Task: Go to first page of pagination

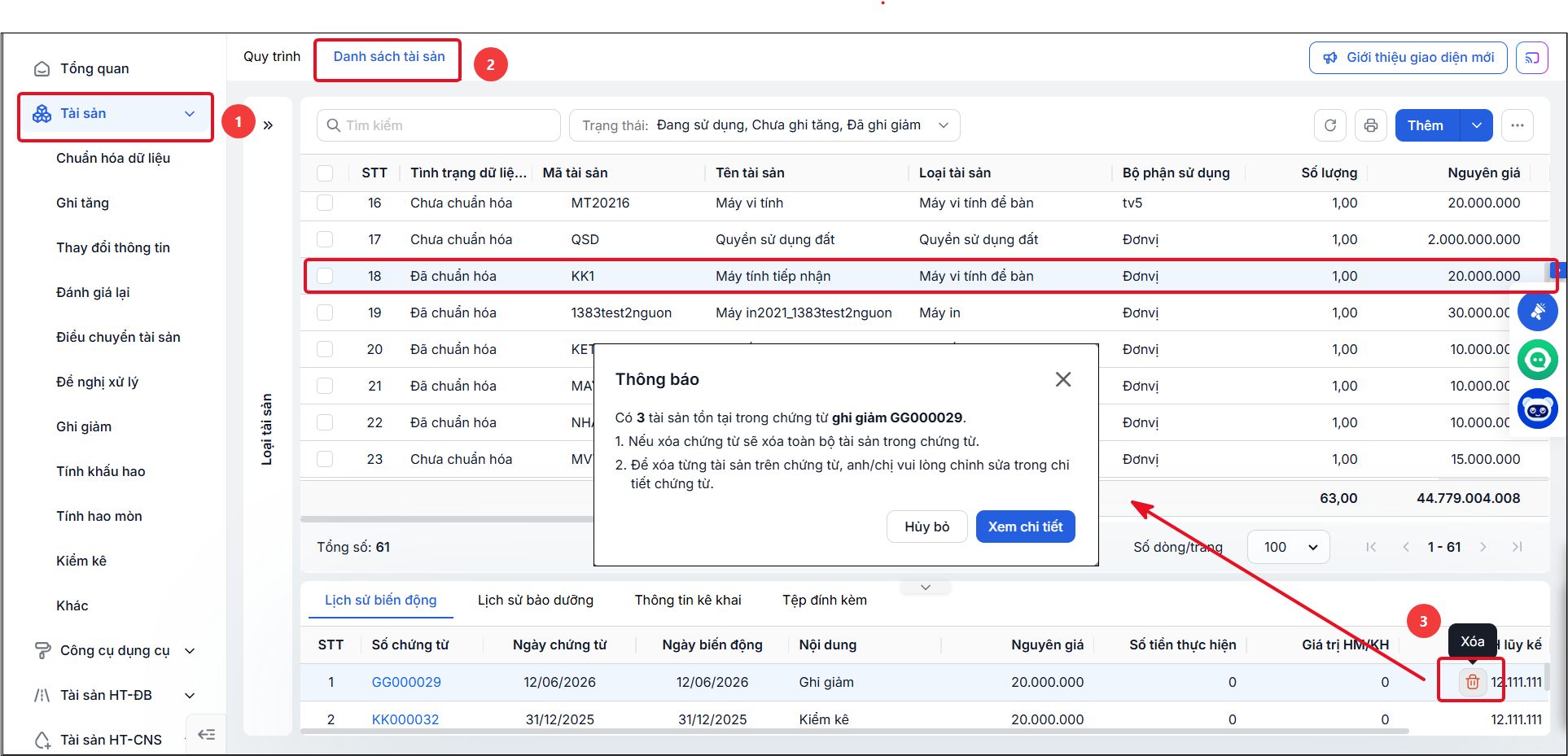Action: tap(1371, 547)
